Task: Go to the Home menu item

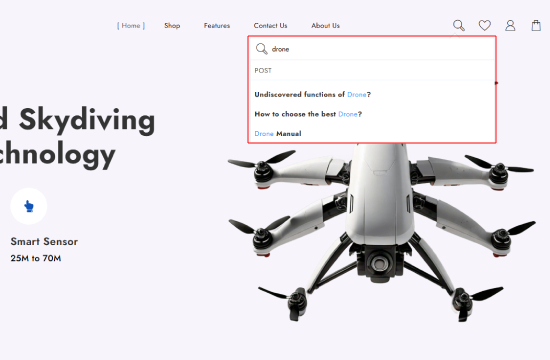Action: coord(131,26)
